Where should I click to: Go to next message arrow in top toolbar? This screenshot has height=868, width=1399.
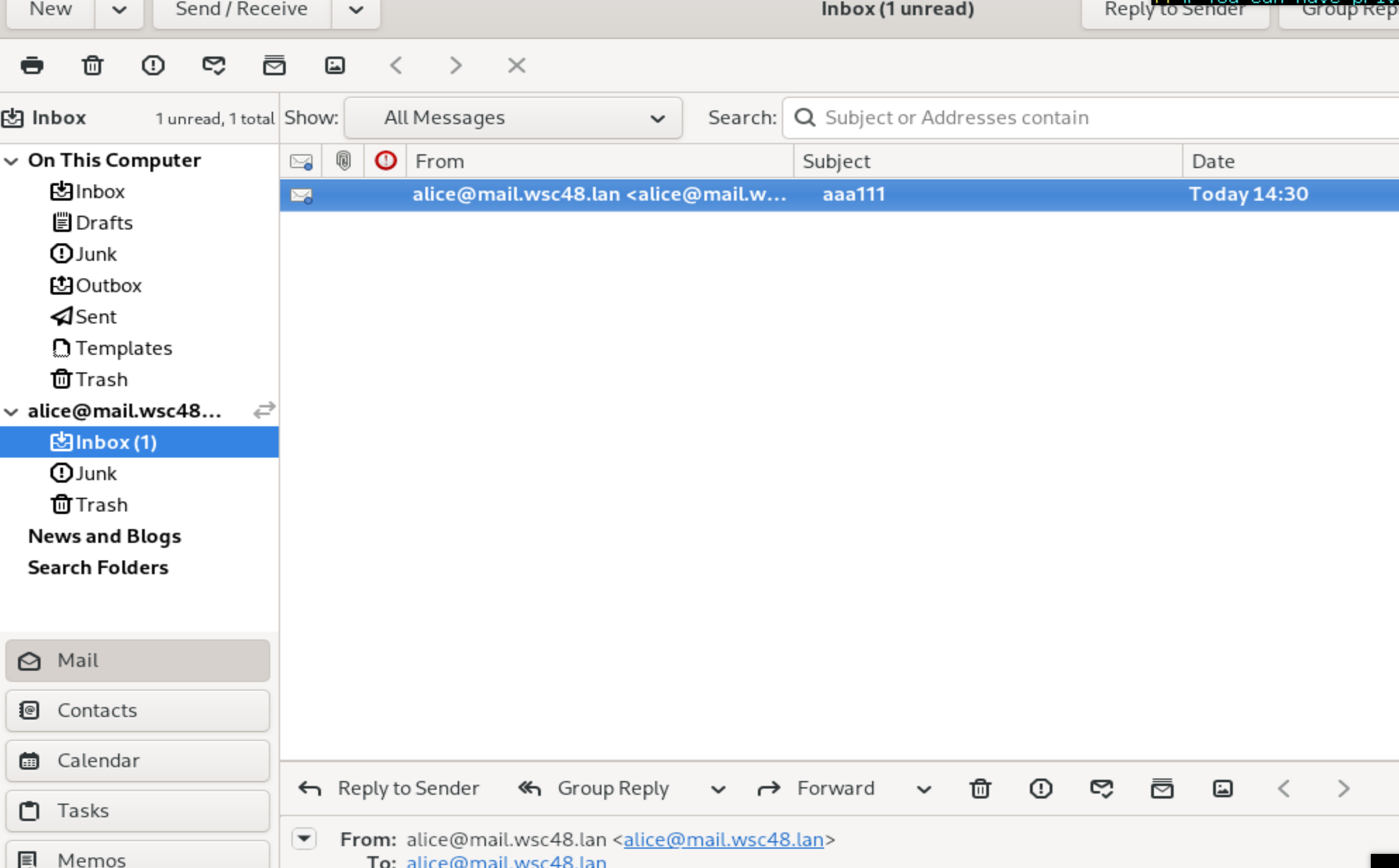coord(456,65)
